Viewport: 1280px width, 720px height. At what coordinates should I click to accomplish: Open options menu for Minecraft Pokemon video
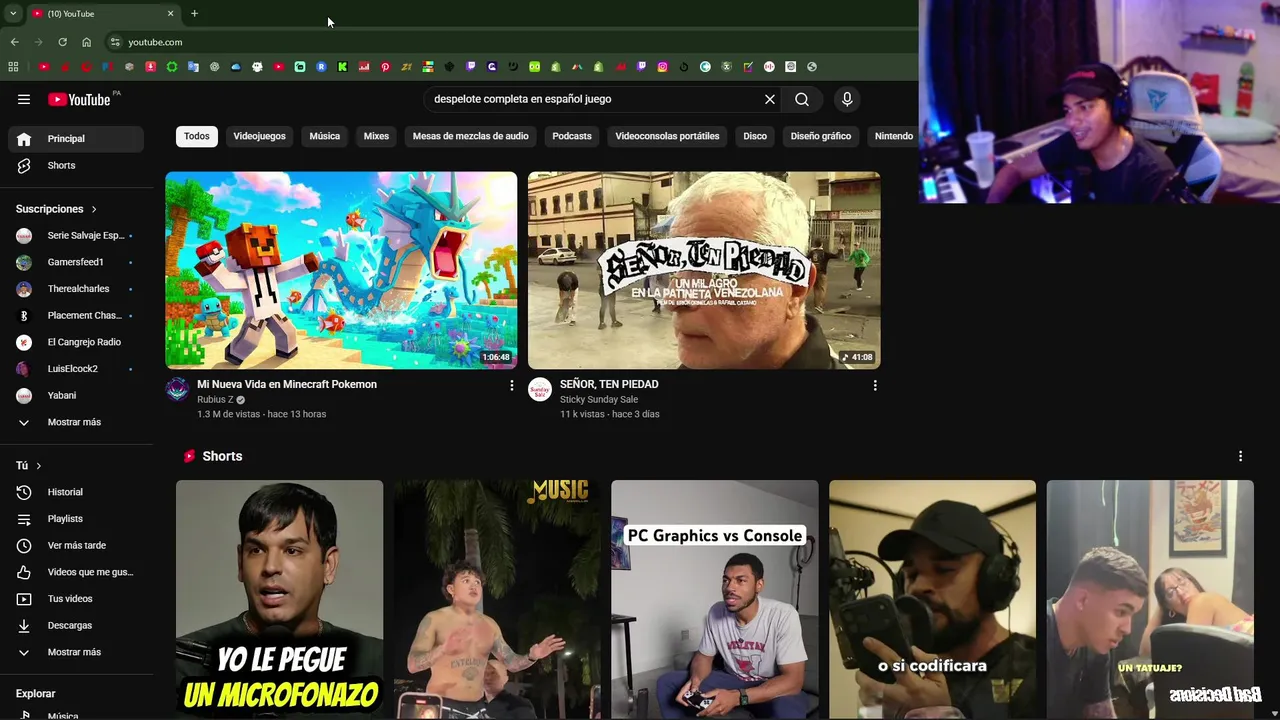(x=512, y=385)
